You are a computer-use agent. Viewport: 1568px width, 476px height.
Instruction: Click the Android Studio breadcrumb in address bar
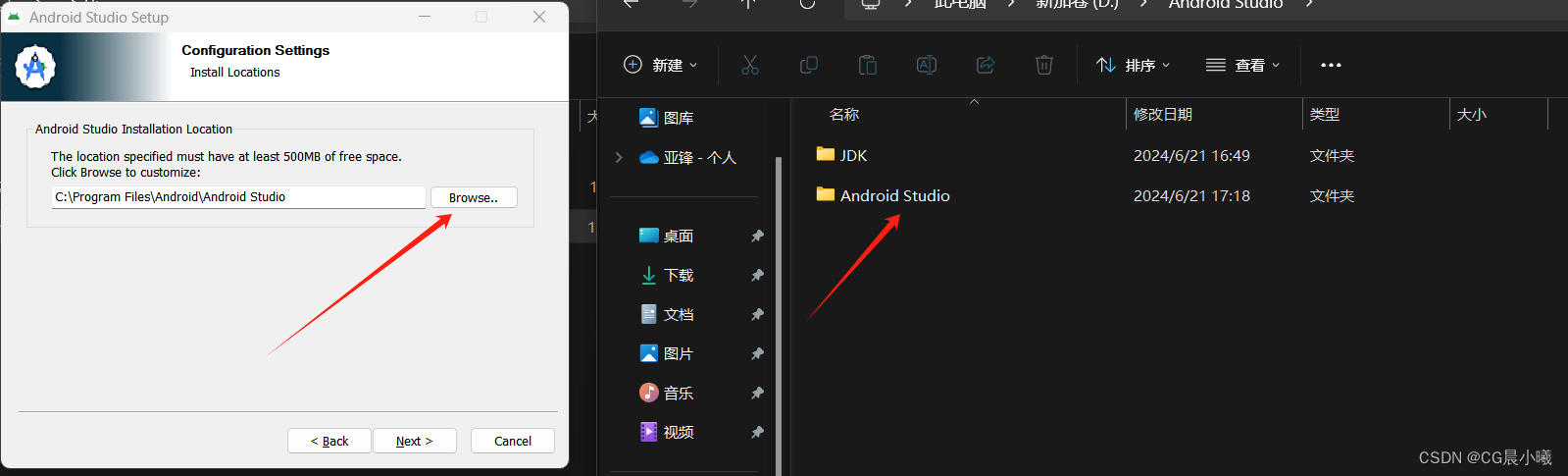tap(1226, 4)
